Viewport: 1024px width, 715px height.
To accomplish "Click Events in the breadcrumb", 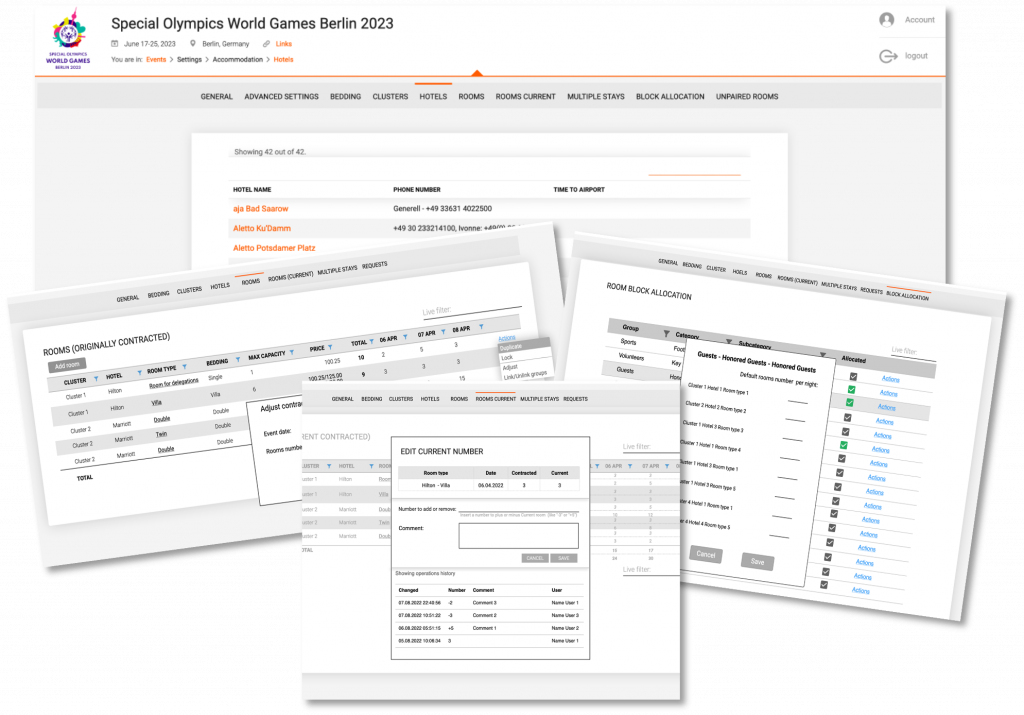I will point(155,59).
